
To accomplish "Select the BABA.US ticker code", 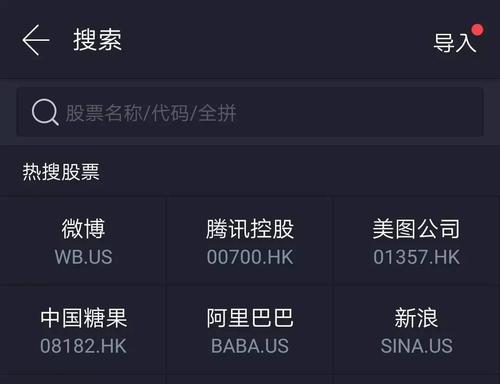I will point(250,346).
